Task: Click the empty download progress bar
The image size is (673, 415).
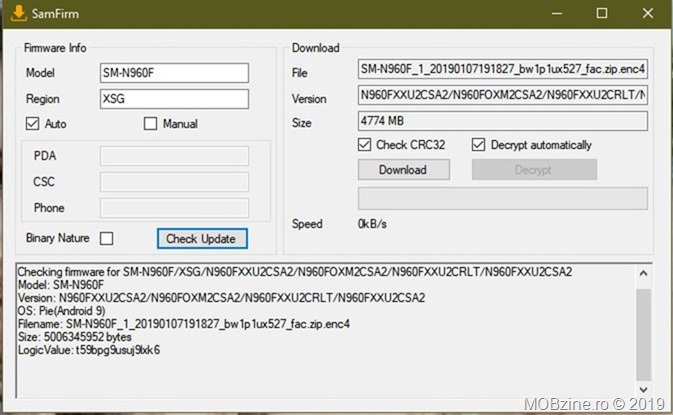Action: pyautogui.click(x=503, y=198)
